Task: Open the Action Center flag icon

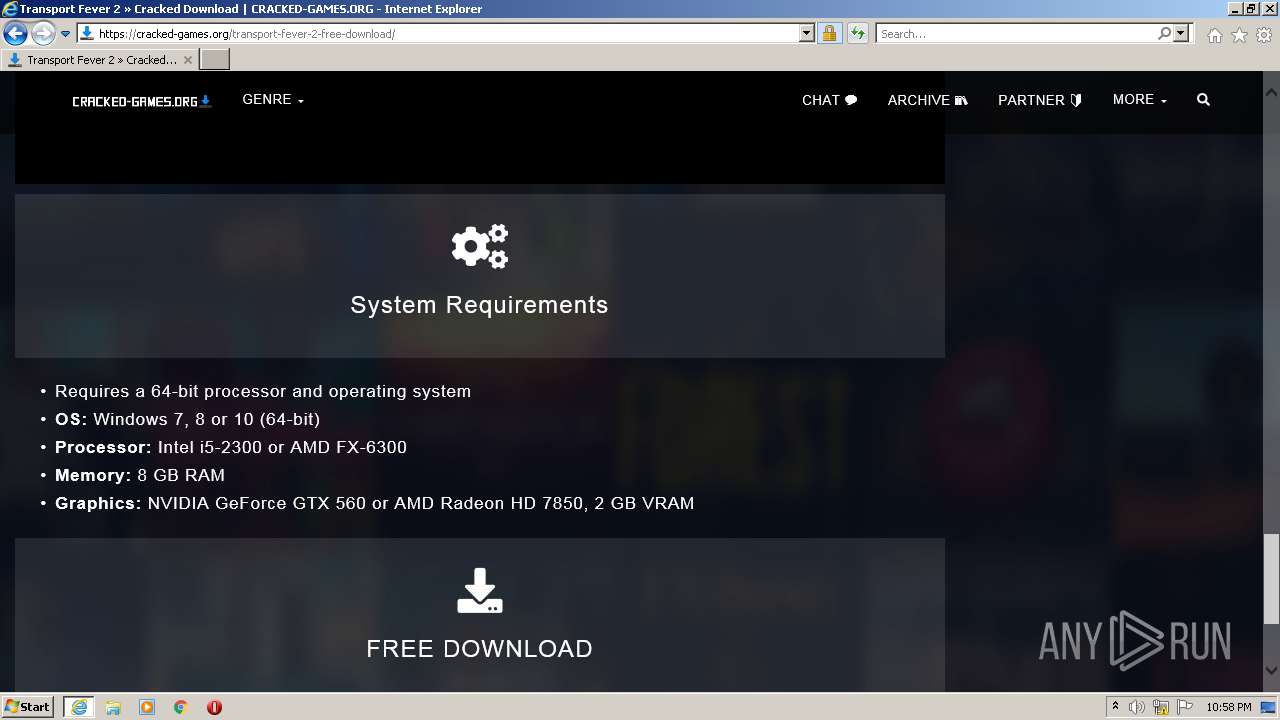Action: pos(1185,707)
